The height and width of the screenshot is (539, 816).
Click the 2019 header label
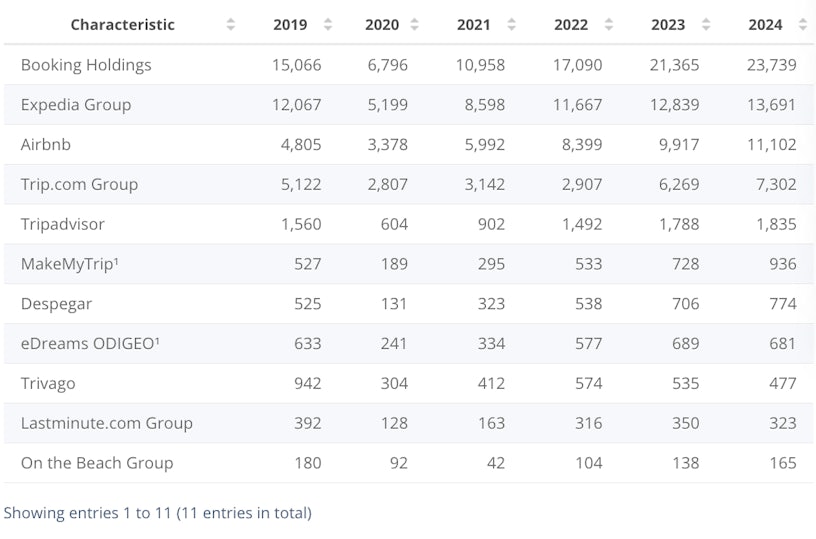(290, 24)
